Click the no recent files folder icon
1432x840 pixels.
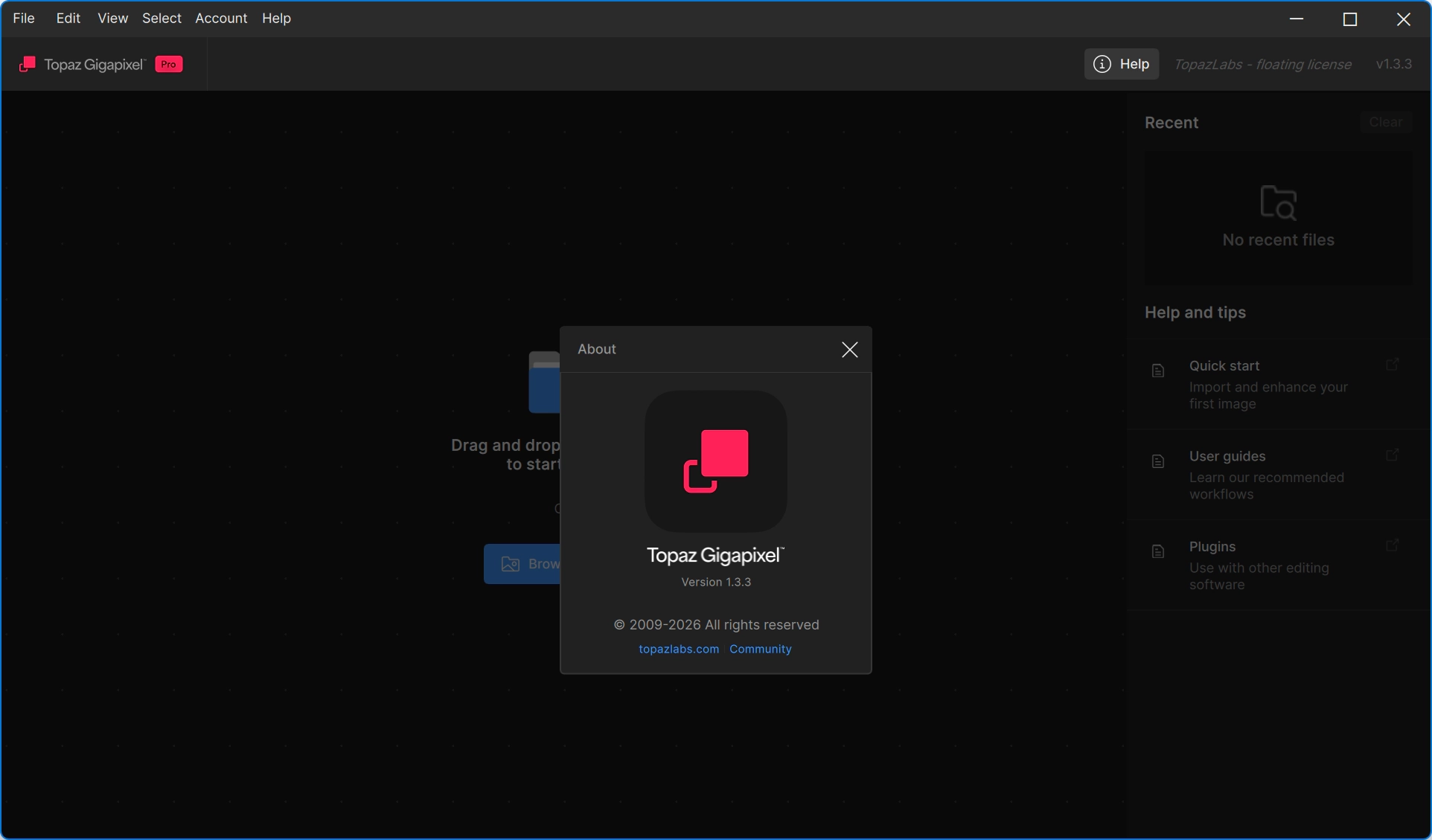1278,203
